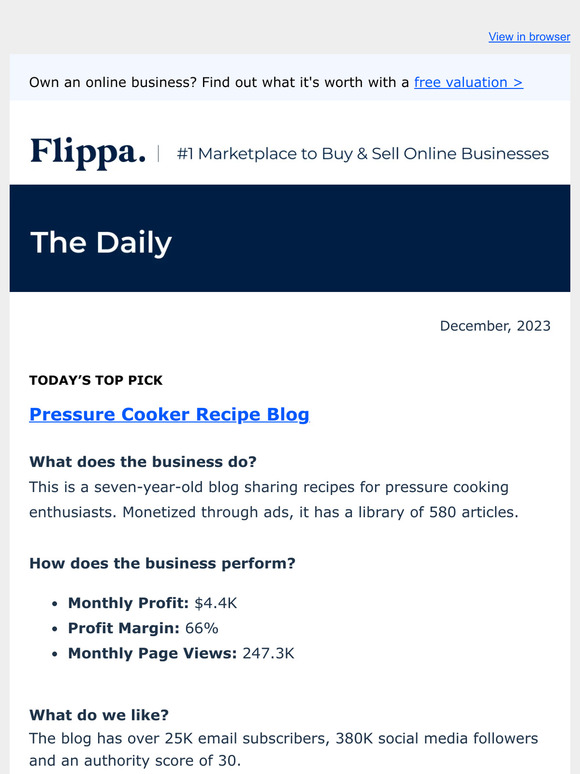Click the TODAY'S TOP PICK heading
The width and height of the screenshot is (580, 774).
coord(96,380)
